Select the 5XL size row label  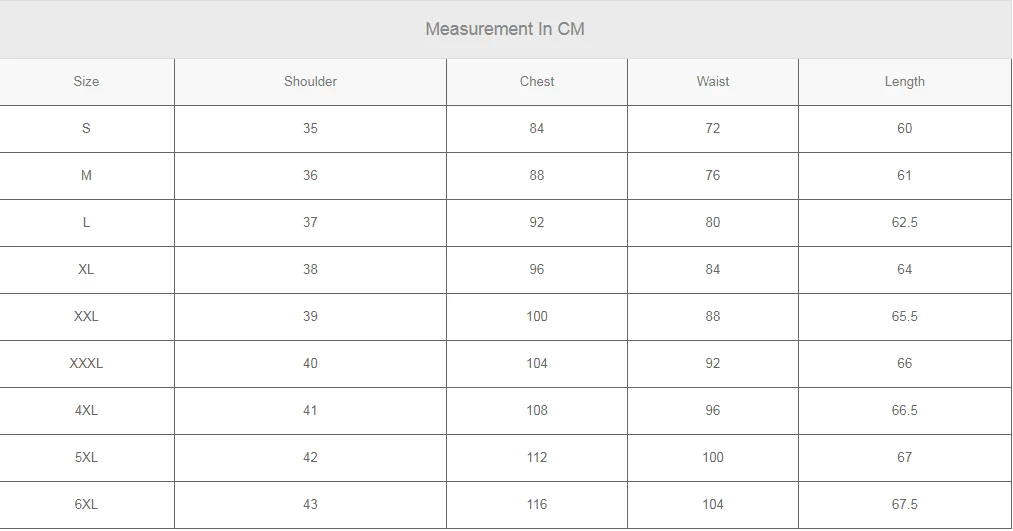(86, 457)
